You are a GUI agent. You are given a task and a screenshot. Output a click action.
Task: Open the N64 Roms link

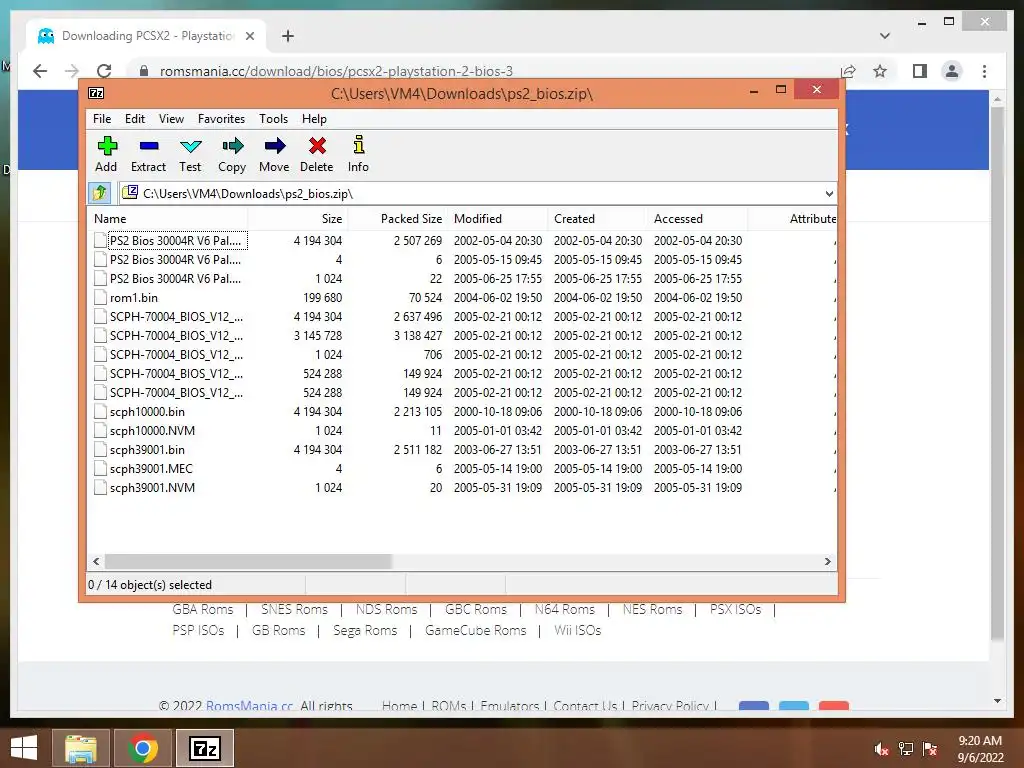[564, 609]
